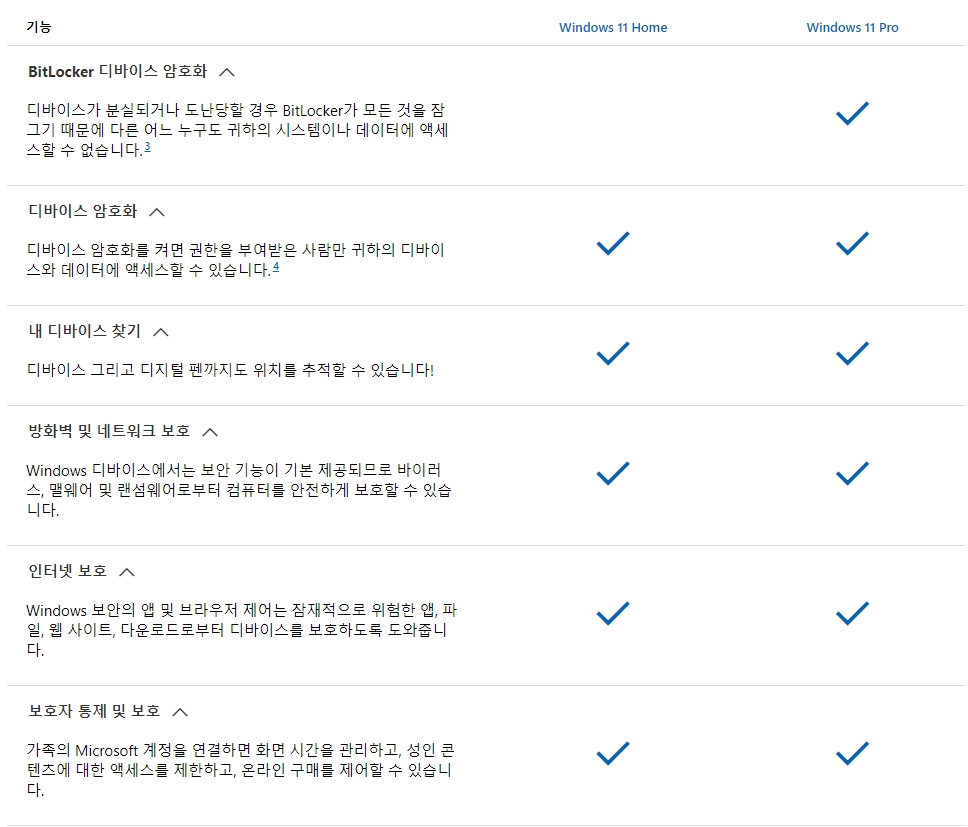The image size is (968, 827).
Task: Collapse the 인터넷 보호 section chevron
Action: 127,572
